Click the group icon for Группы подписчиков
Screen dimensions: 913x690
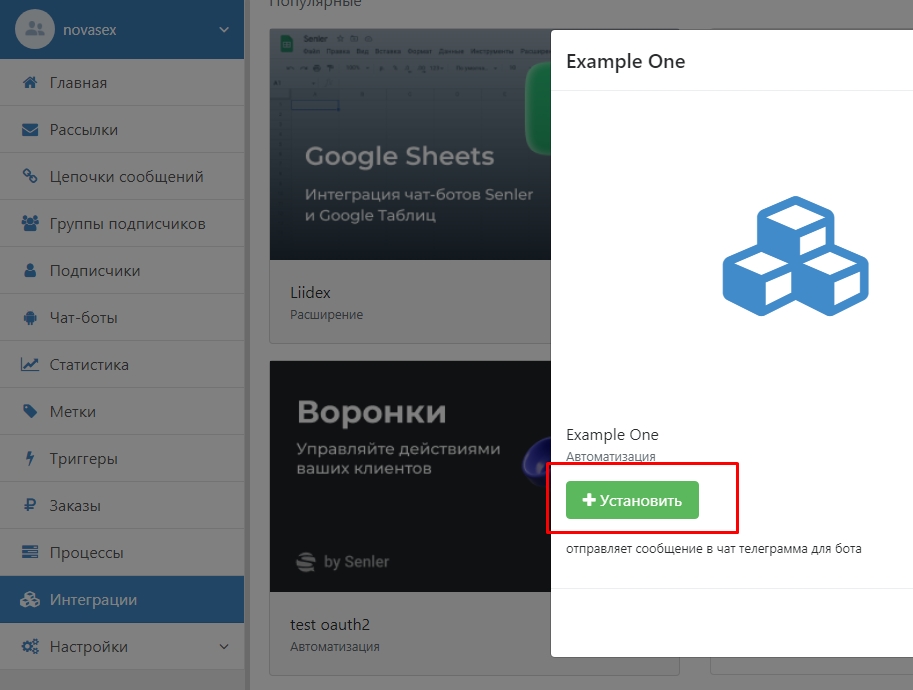pos(30,224)
